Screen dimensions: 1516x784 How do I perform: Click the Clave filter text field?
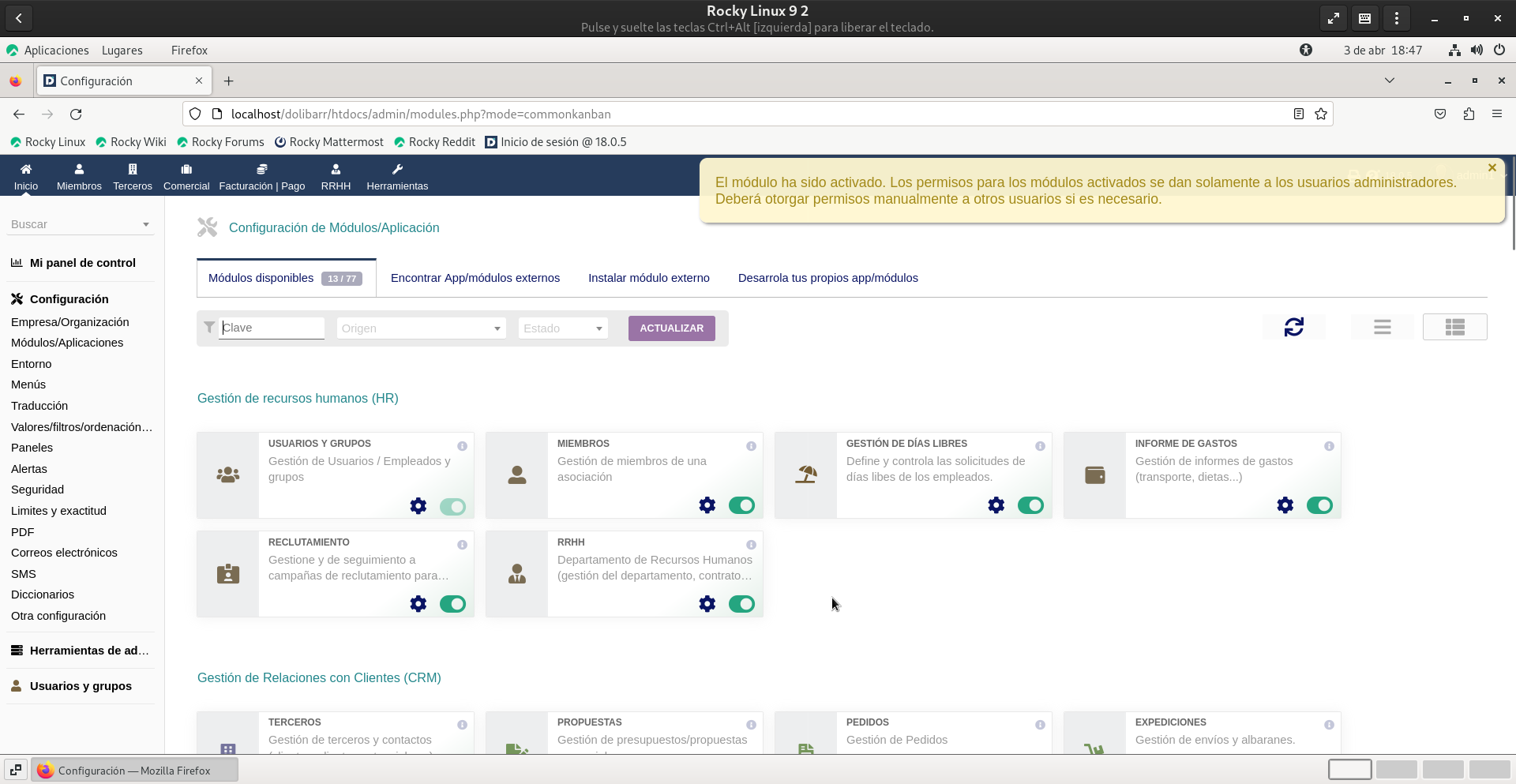point(271,328)
